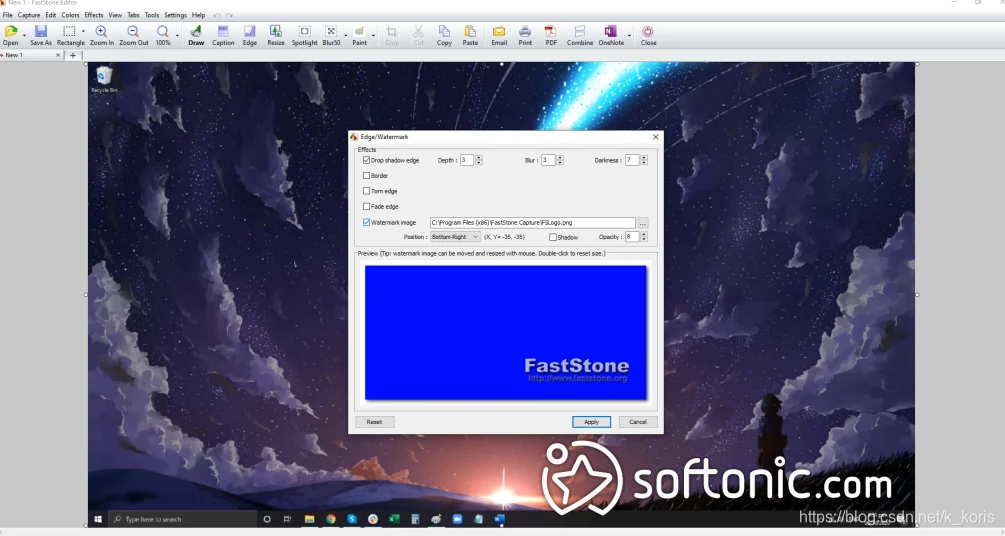Open the File menu
Screen dimensions: 1005x536
pos(8,15)
